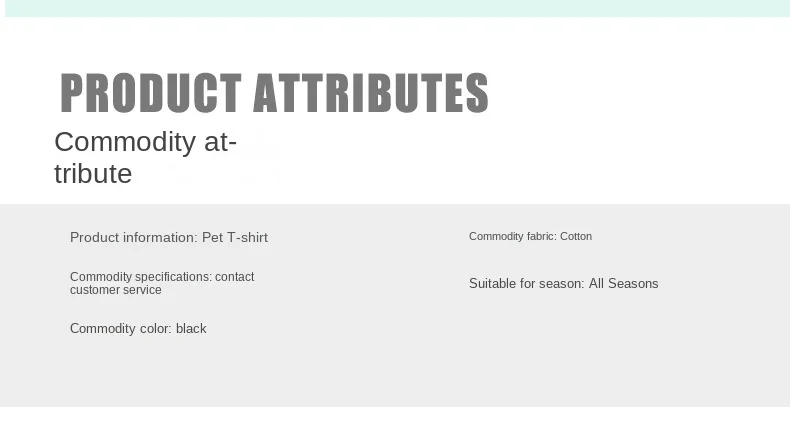Select the Commodity attribute subheading

145,157
